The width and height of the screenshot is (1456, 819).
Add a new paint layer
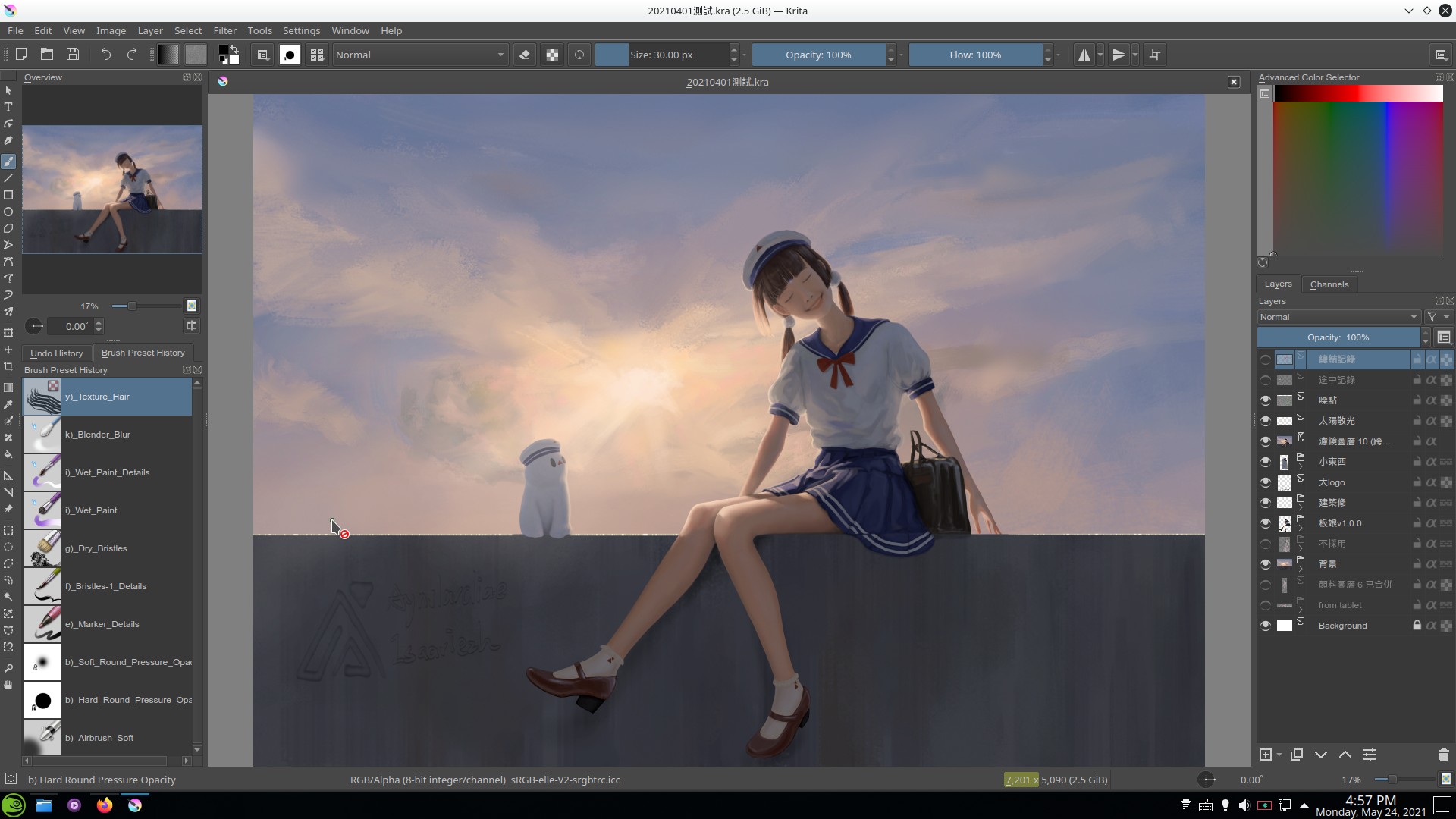(1266, 755)
